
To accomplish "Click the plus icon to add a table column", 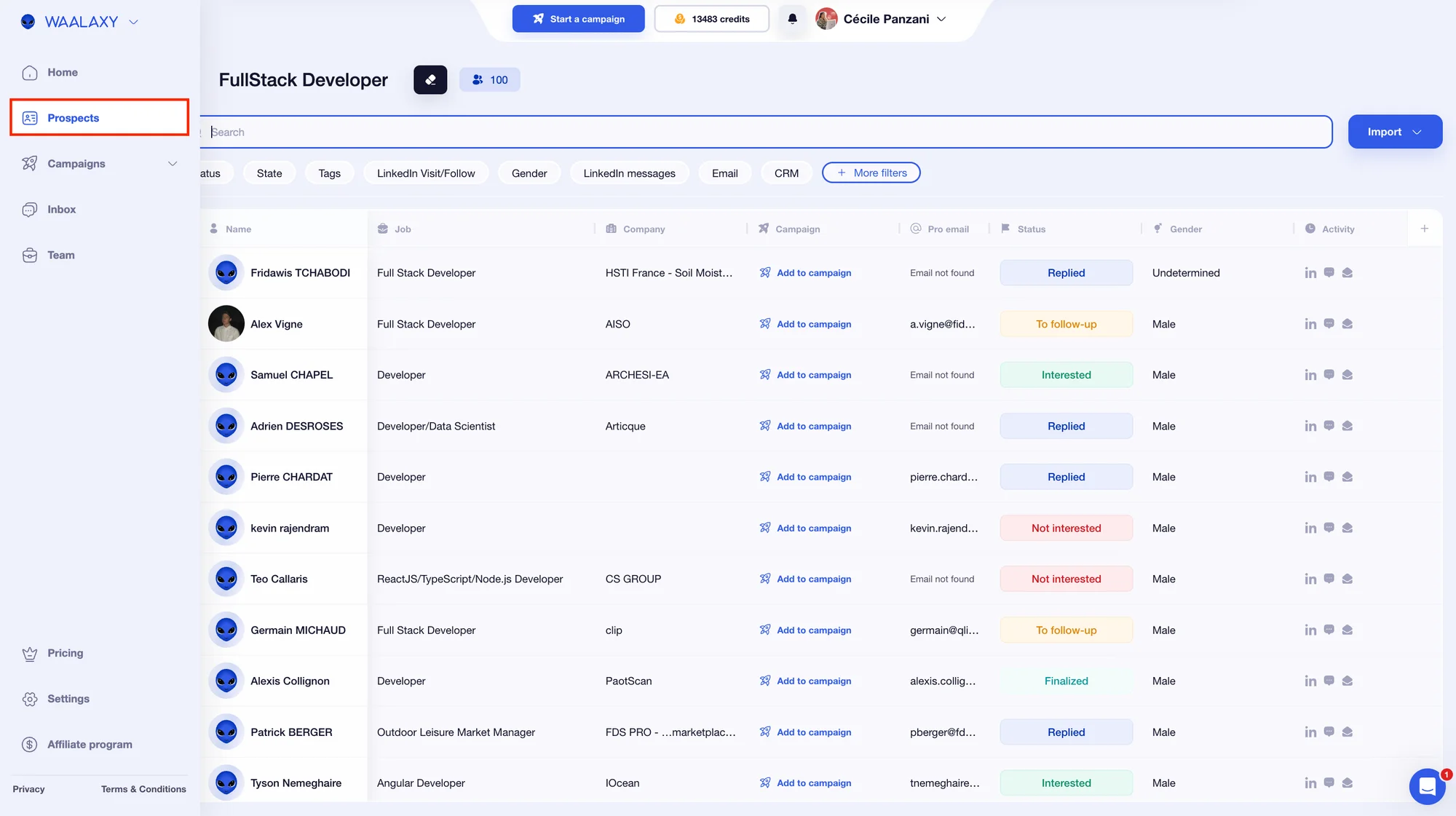I will 1425,229.
